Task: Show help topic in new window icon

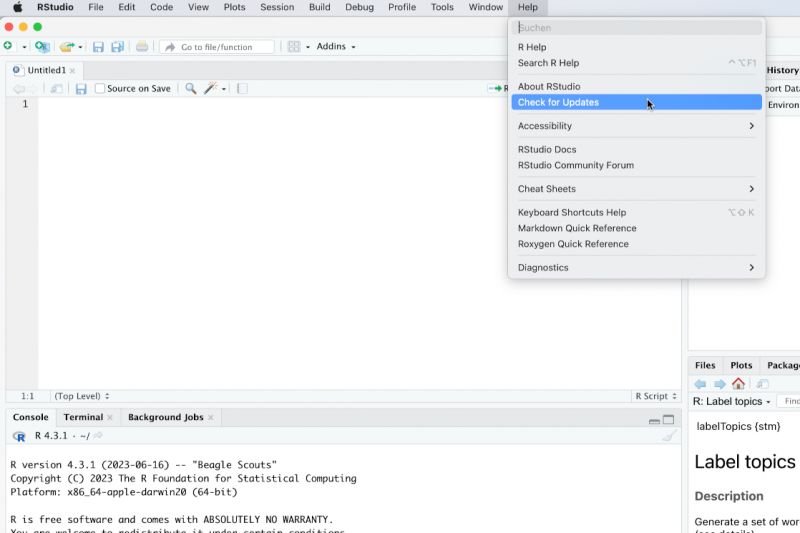Action: coord(762,384)
